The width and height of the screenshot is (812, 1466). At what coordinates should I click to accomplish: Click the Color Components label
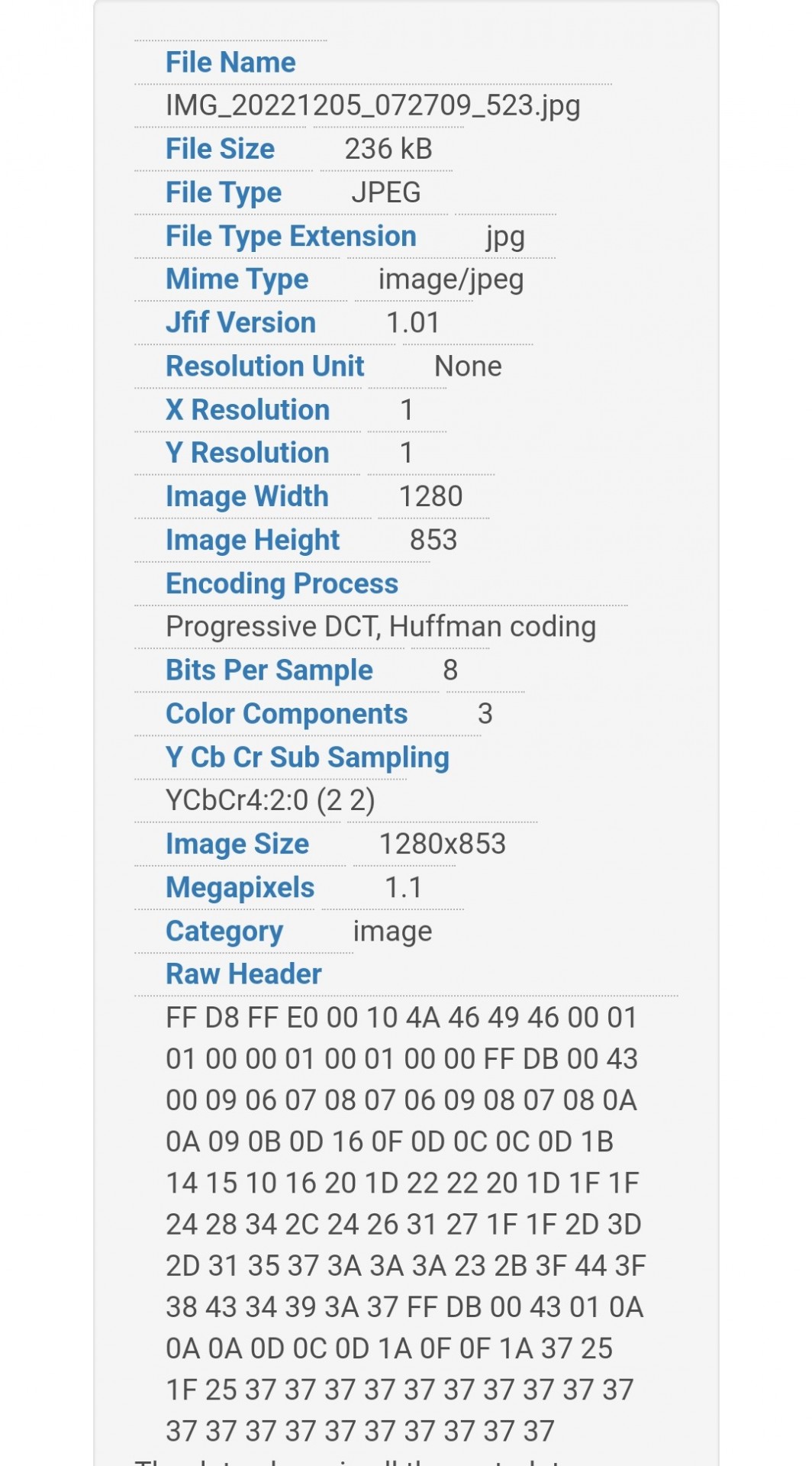click(x=286, y=714)
